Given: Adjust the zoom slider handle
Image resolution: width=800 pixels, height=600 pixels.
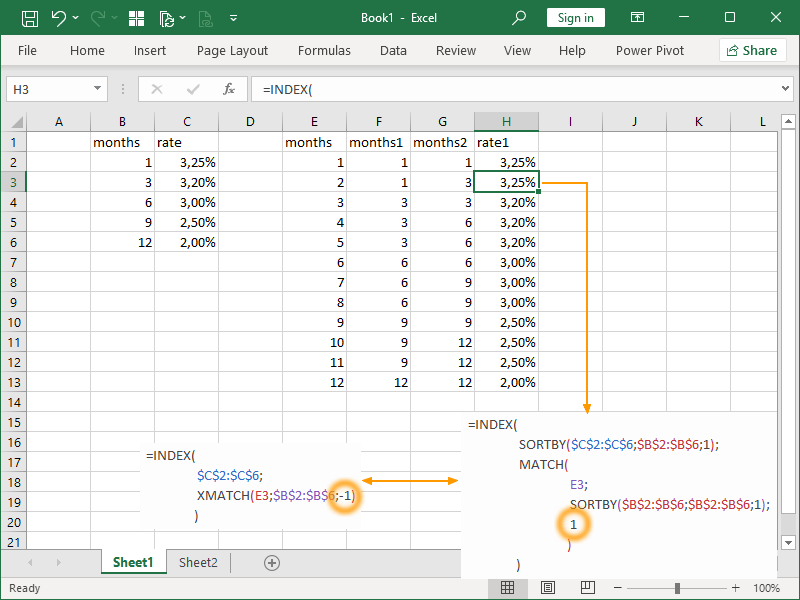Looking at the screenshot, I should 677,588.
